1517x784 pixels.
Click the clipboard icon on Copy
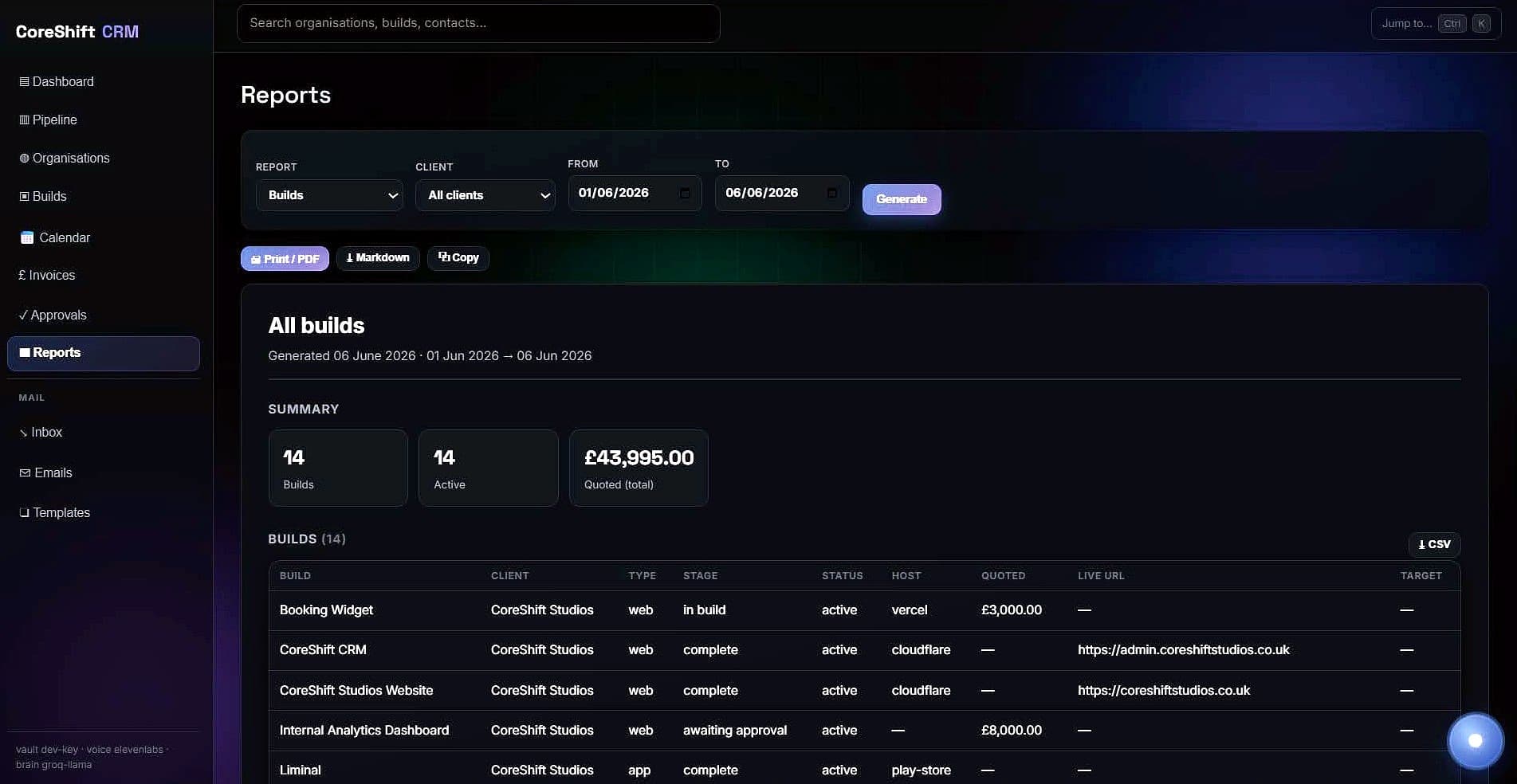click(444, 257)
